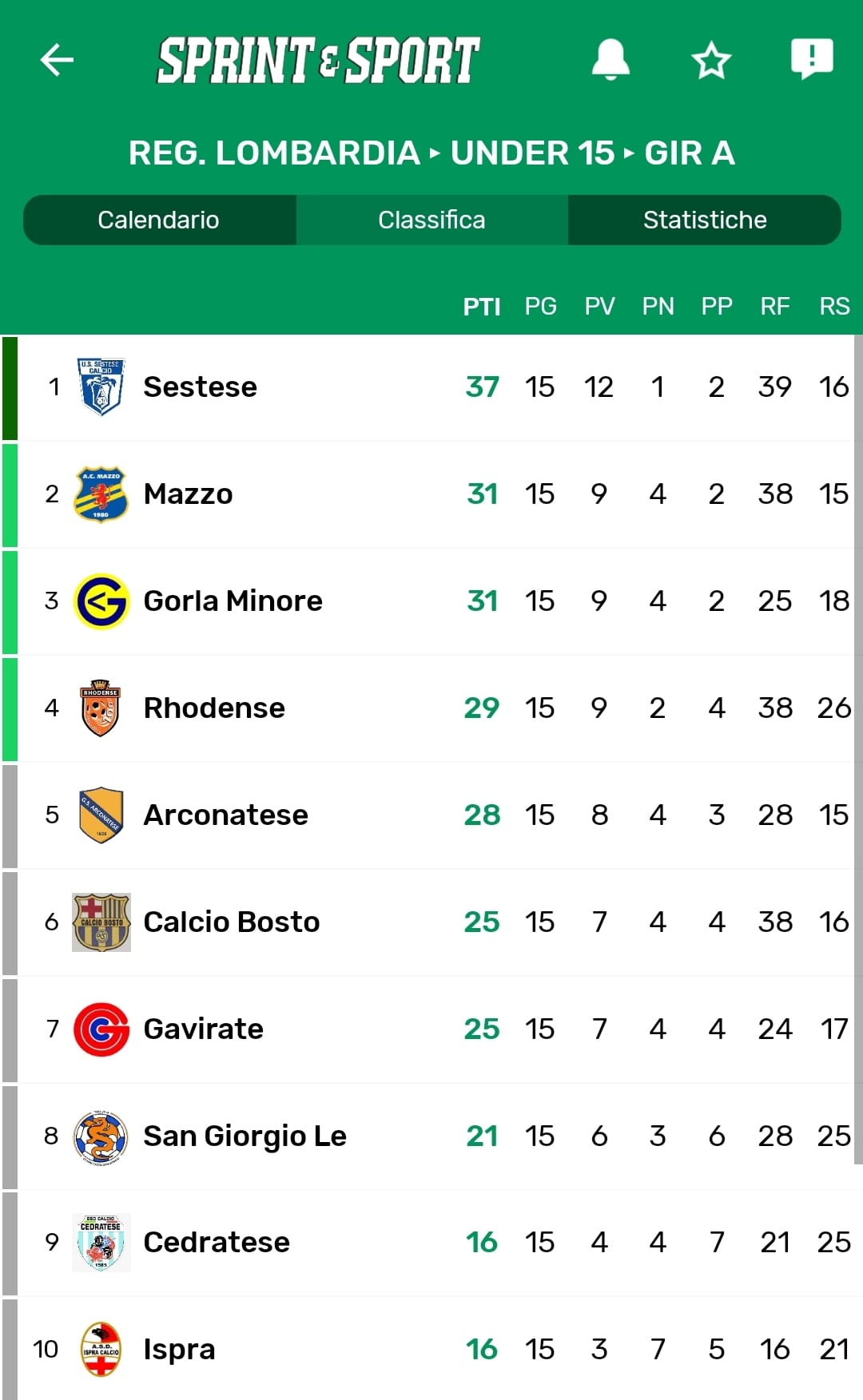Tap the RF column header
The height and width of the screenshot is (1400, 863).
pos(775,307)
